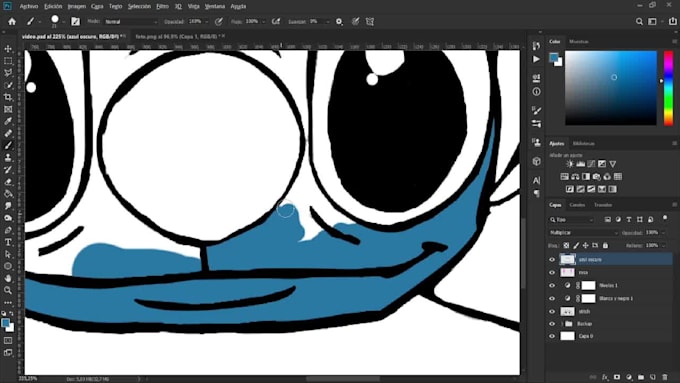The height and width of the screenshot is (383, 680).
Task: Open the 3D panel cube icon
Action: 536,161
